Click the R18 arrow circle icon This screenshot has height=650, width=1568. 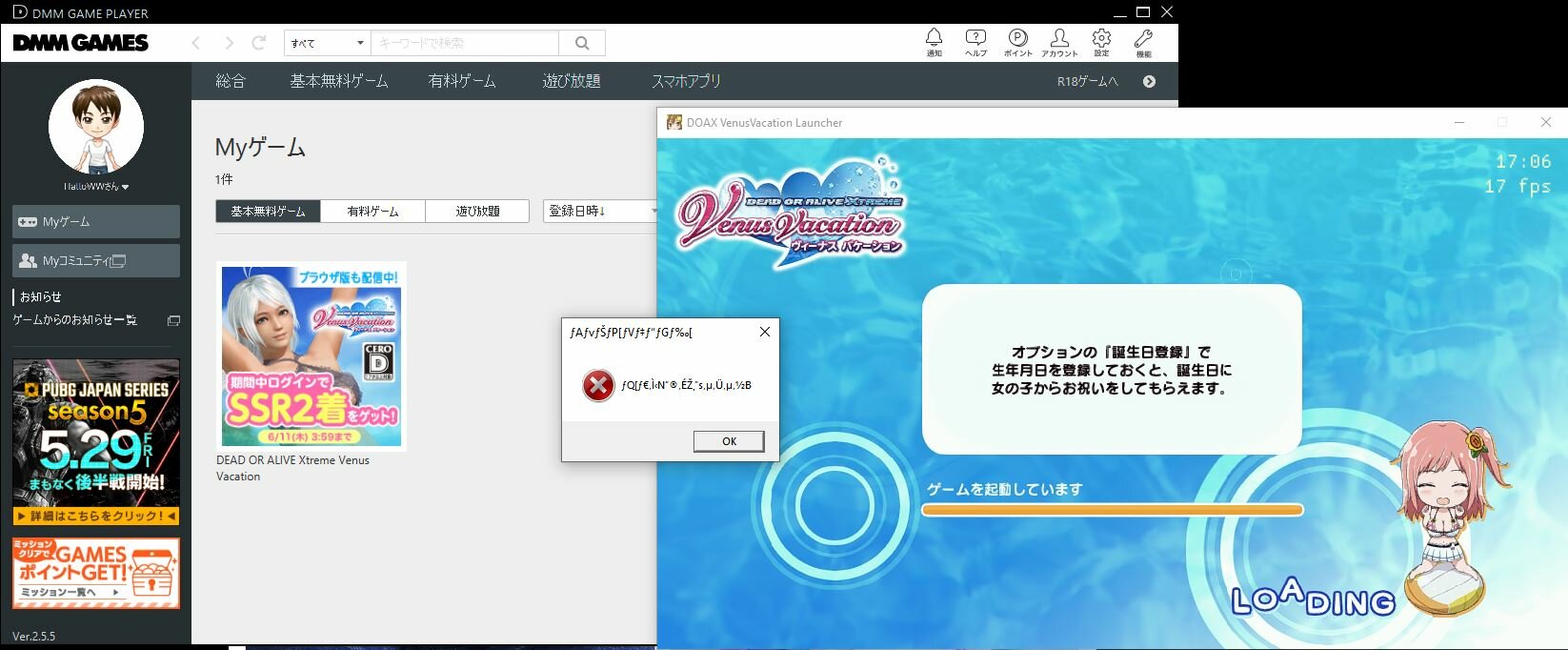[x=1149, y=81]
